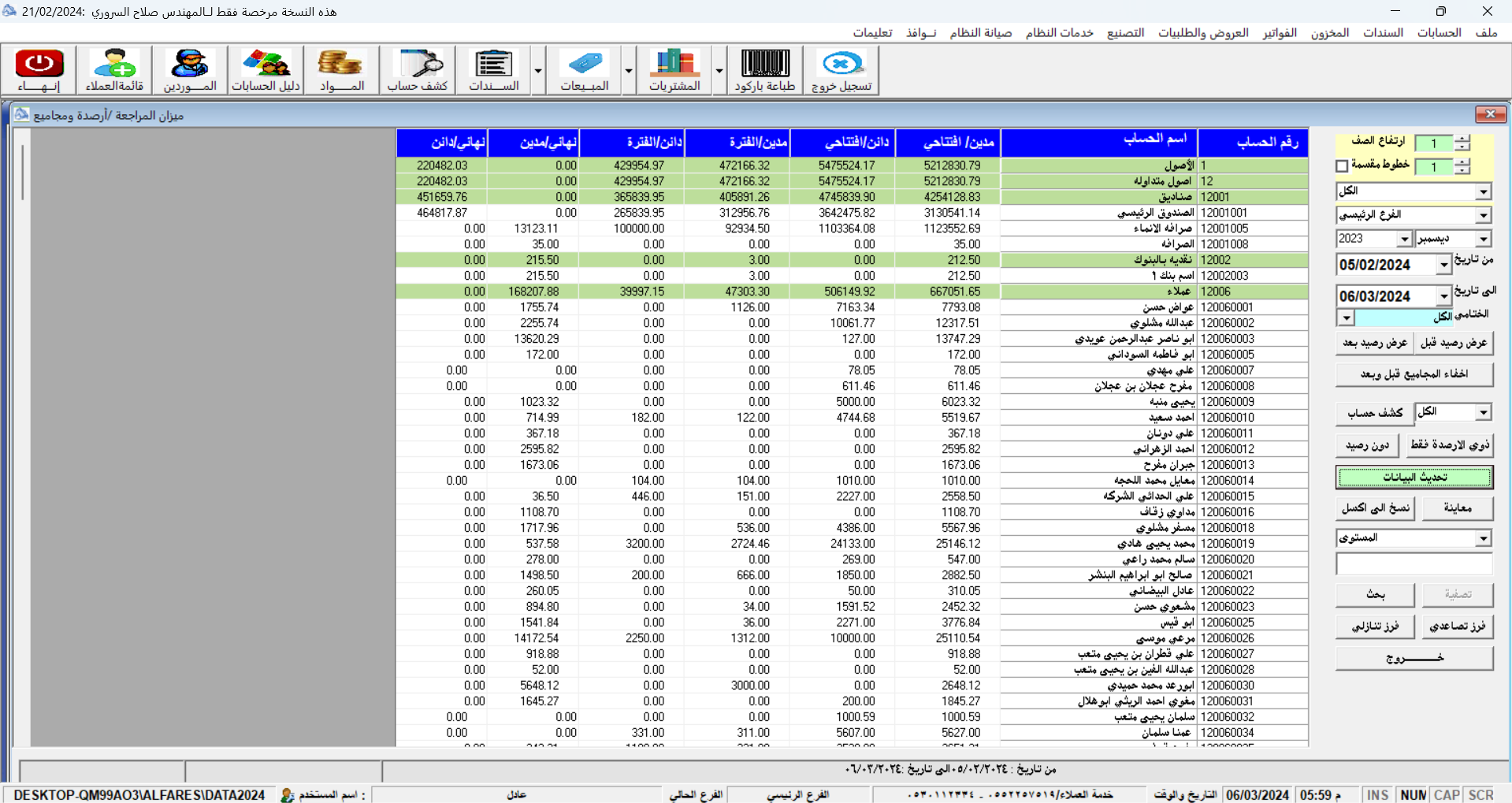Image resolution: width=1512 pixels, height=803 pixels.
Task: Open the الختامي الكل dropdown
Action: coord(1346,318)
